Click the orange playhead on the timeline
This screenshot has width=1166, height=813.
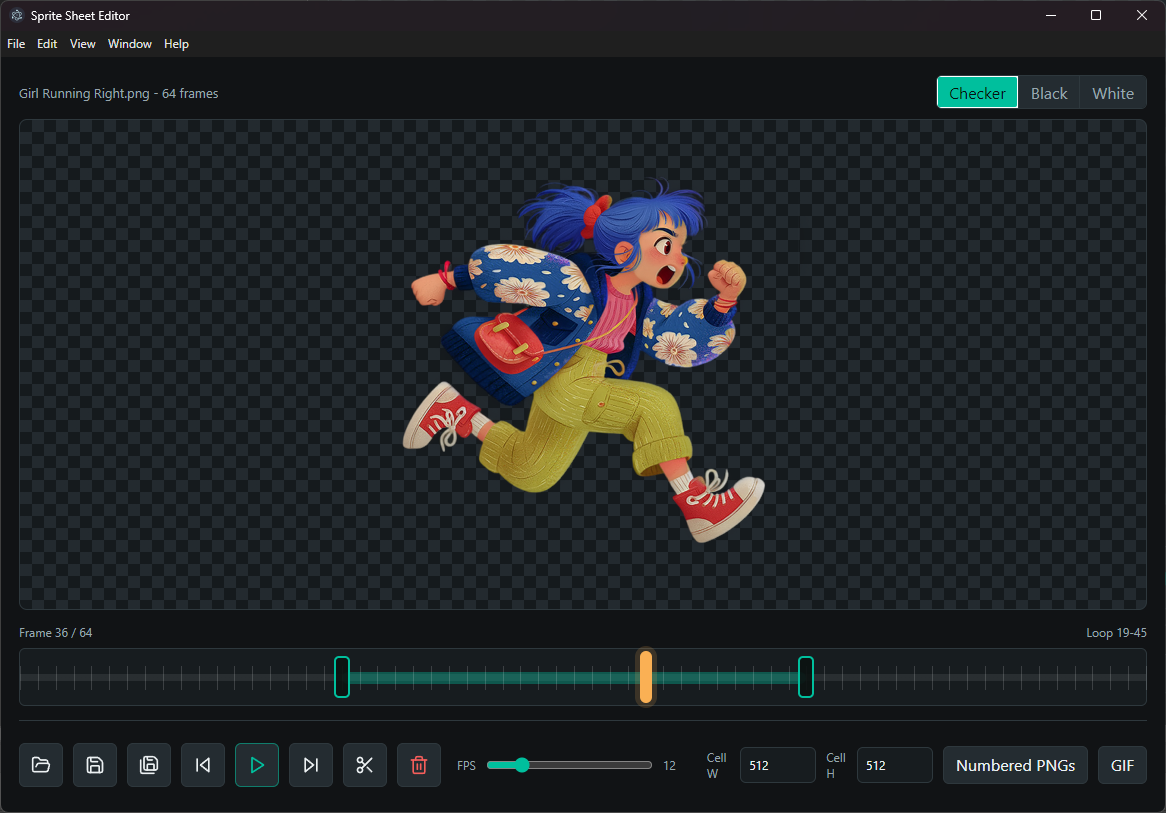(646, 677)
